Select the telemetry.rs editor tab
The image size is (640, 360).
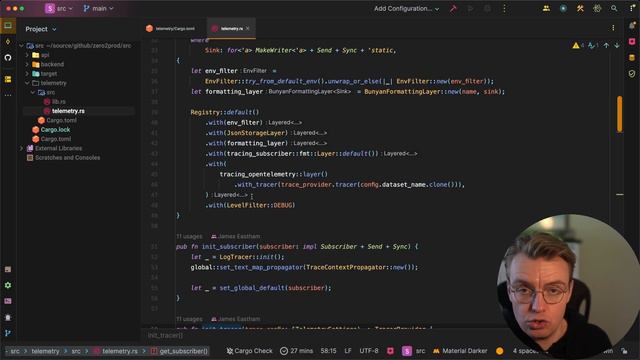click(x=231, y=28)
